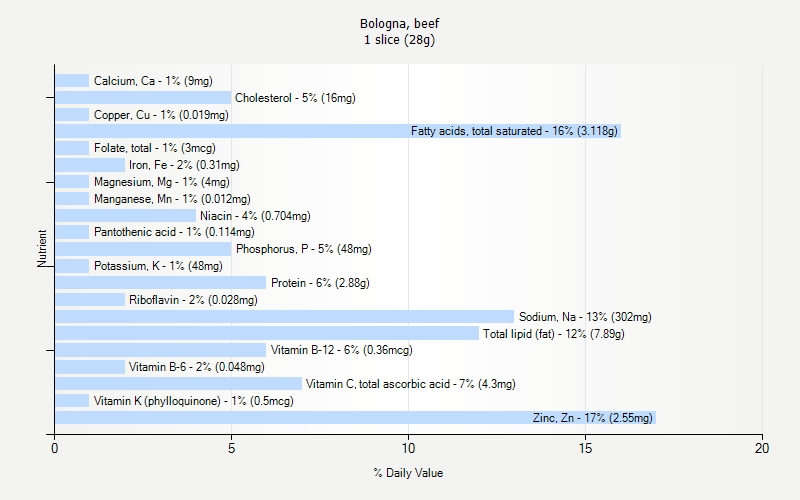
Task: Select the Iron, Fe - 2% (0.31mg) label
Action: [x=184, y=165]
